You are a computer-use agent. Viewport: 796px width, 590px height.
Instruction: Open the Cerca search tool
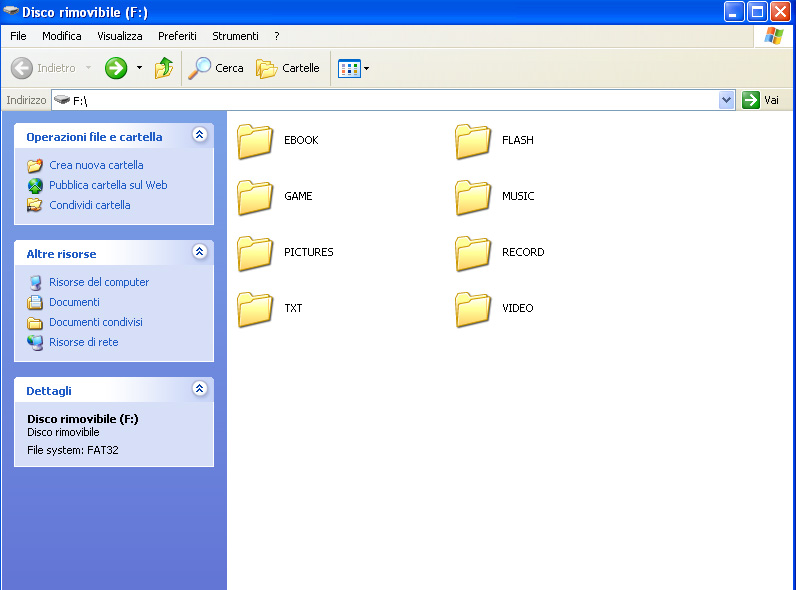(x=217, y=68)
